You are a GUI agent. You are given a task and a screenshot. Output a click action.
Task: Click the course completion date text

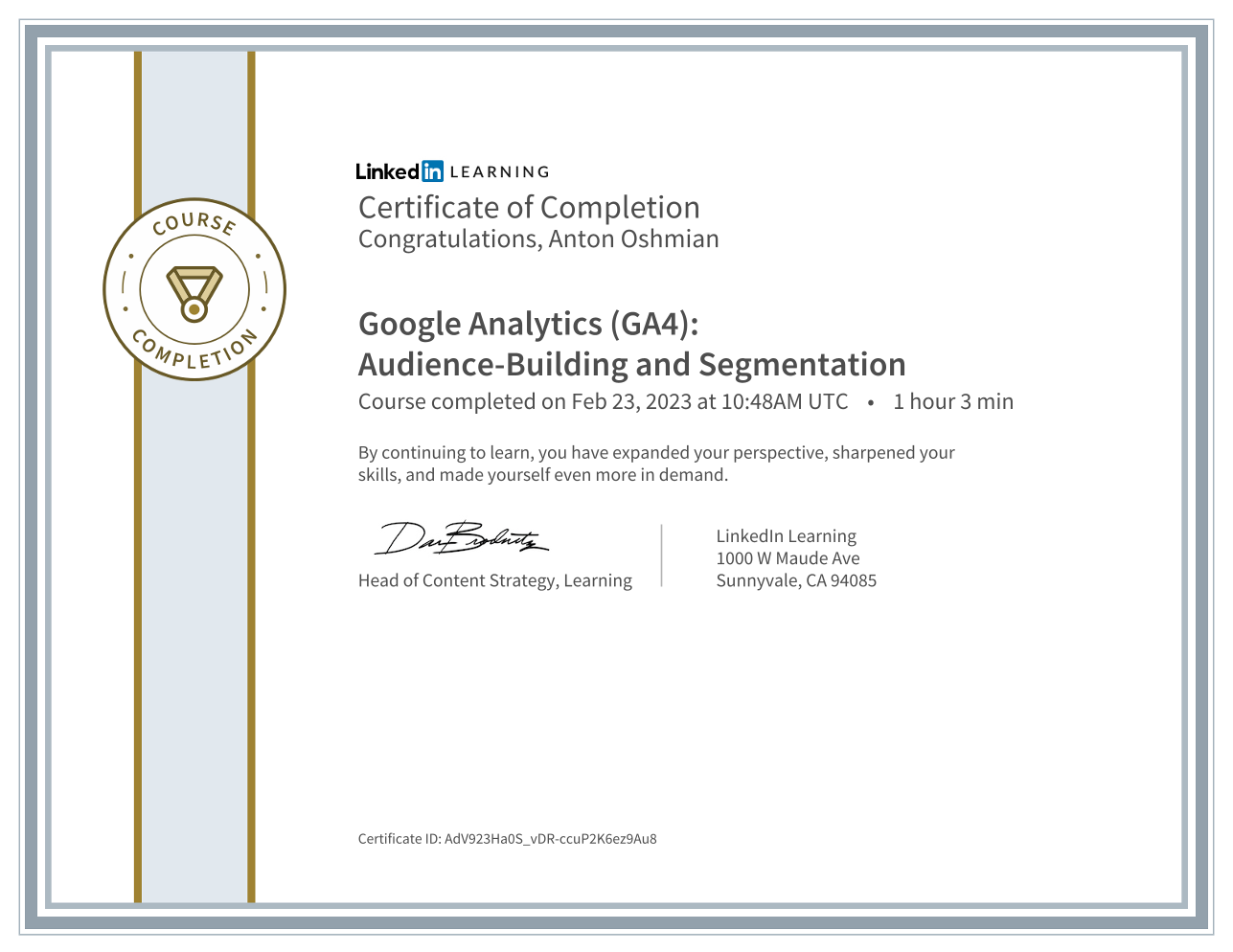(x=603, y=402)
